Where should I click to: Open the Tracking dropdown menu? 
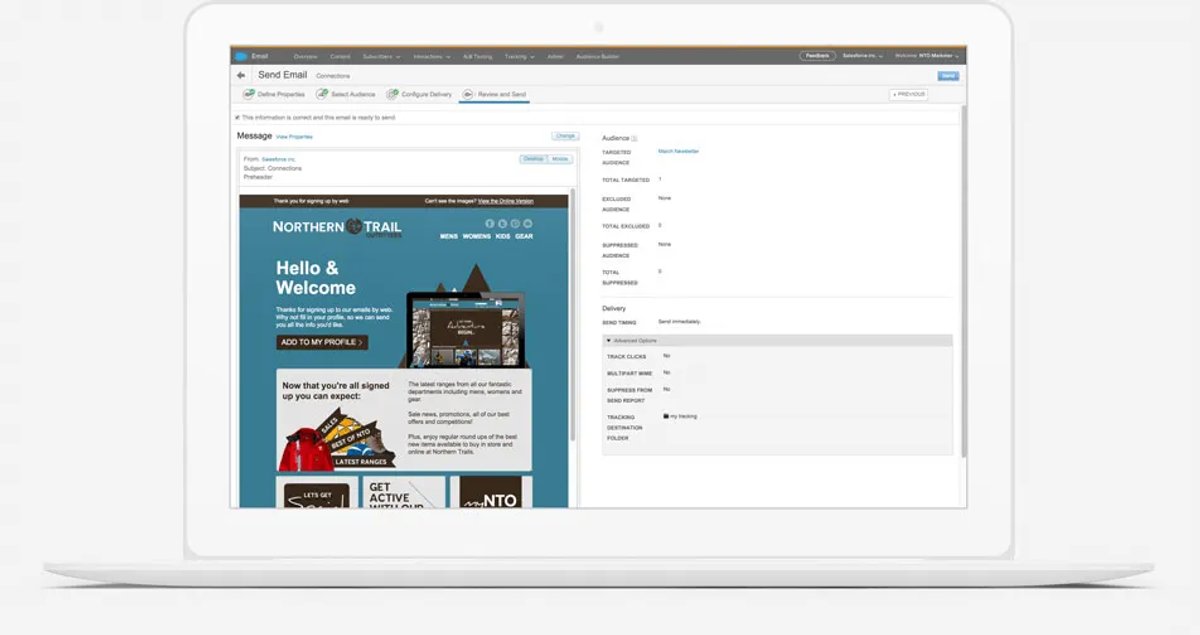pyautogui.click(x=519, y=56)
